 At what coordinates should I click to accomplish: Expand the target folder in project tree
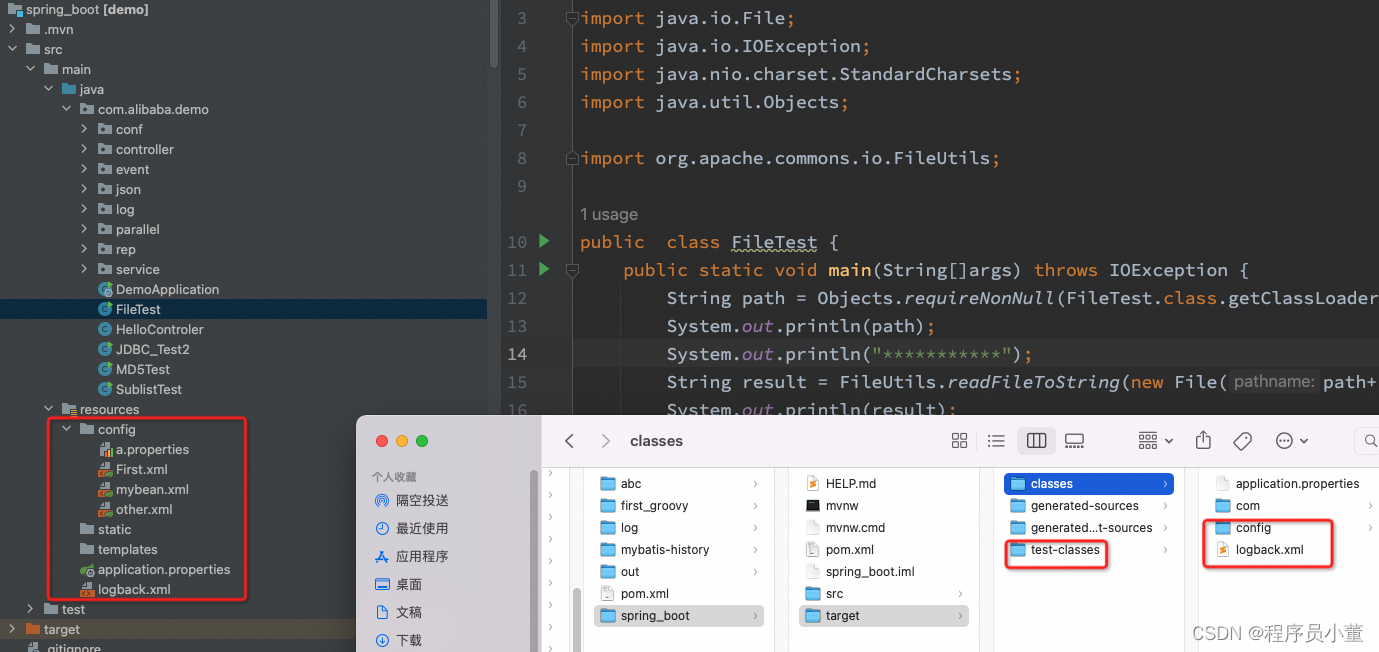[x=12, y=629]
